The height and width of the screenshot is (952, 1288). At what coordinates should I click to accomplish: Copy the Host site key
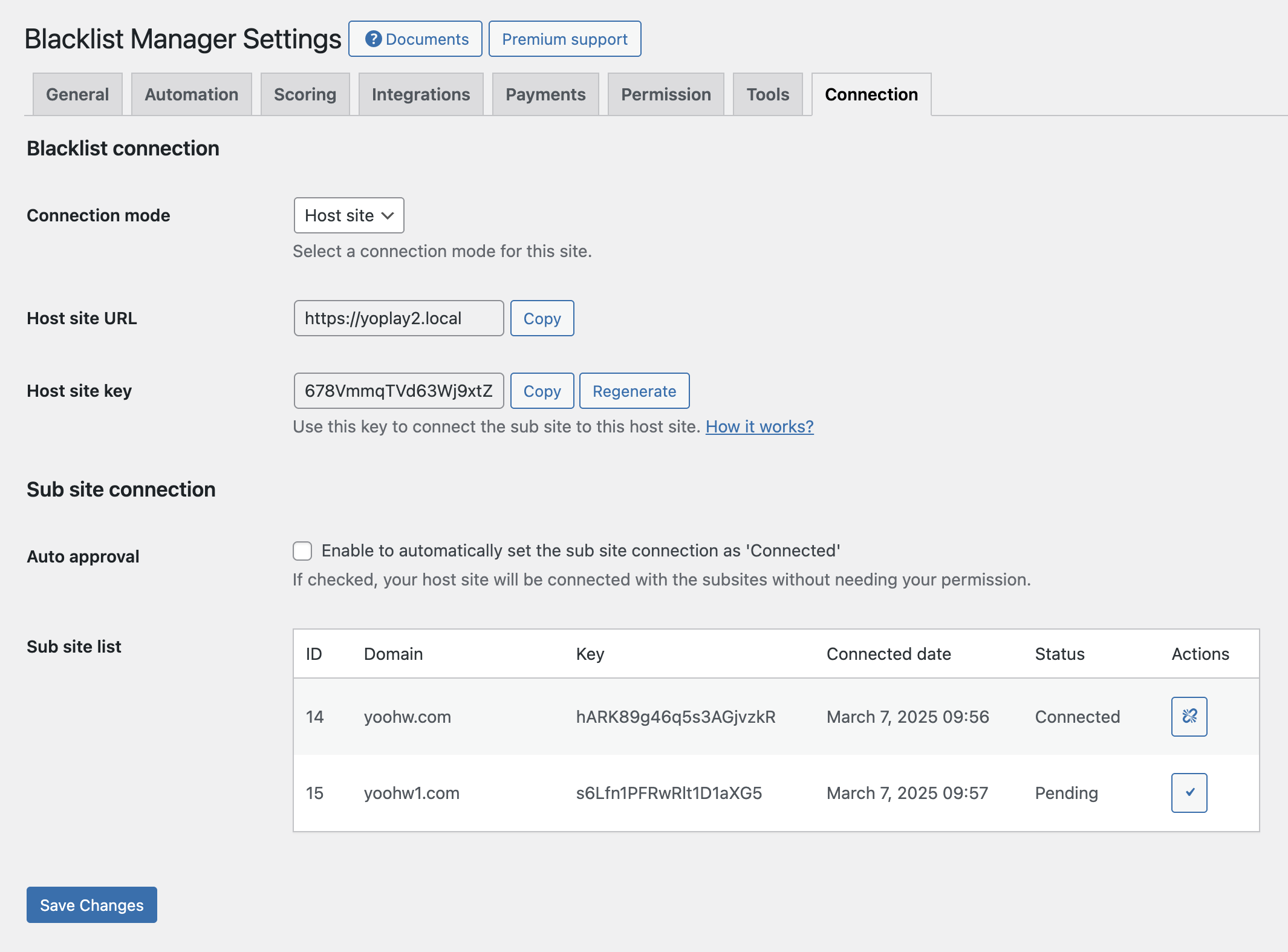[542, 391]
